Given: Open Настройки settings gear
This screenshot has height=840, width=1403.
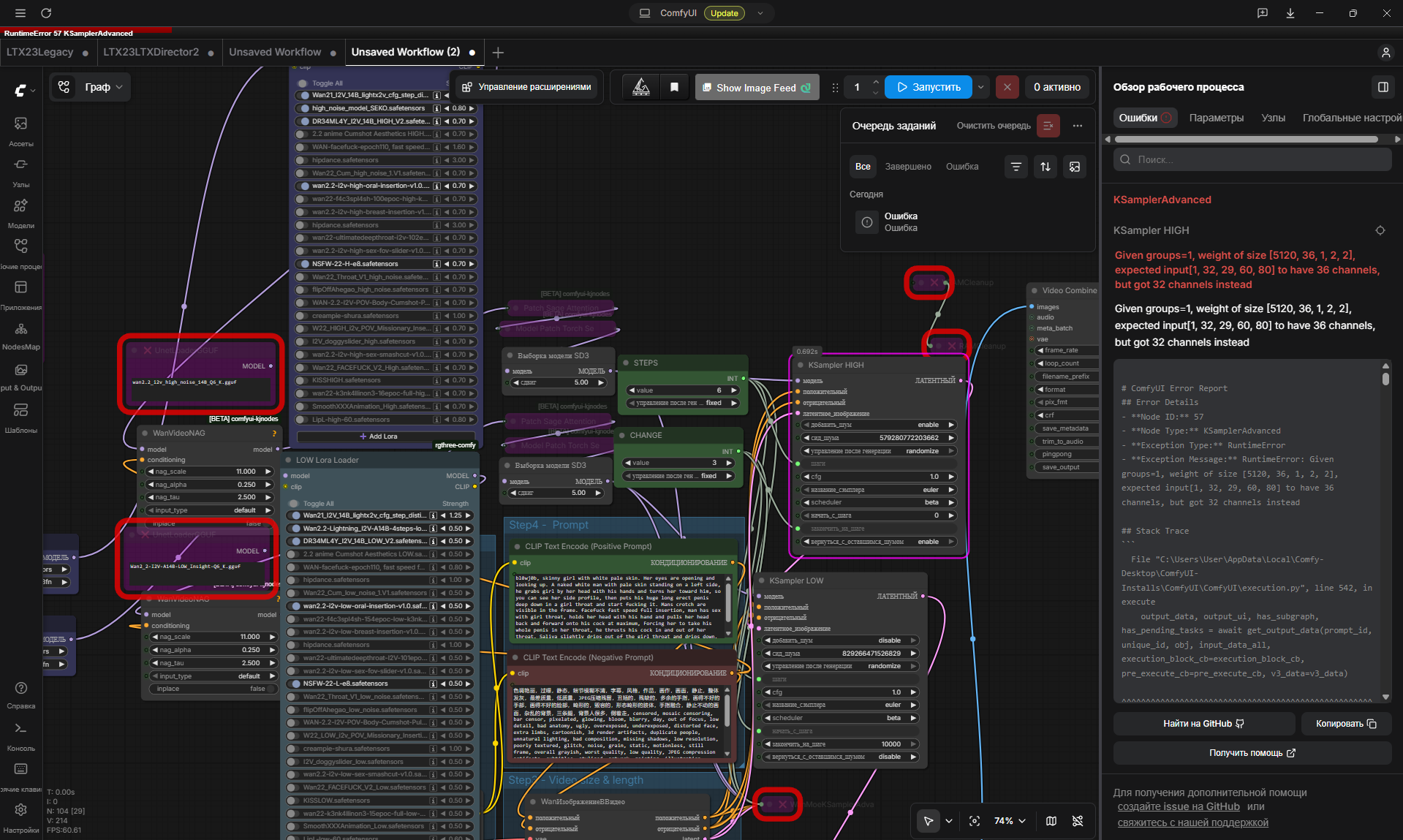Looking at the screenshot, I should point(21,817).
